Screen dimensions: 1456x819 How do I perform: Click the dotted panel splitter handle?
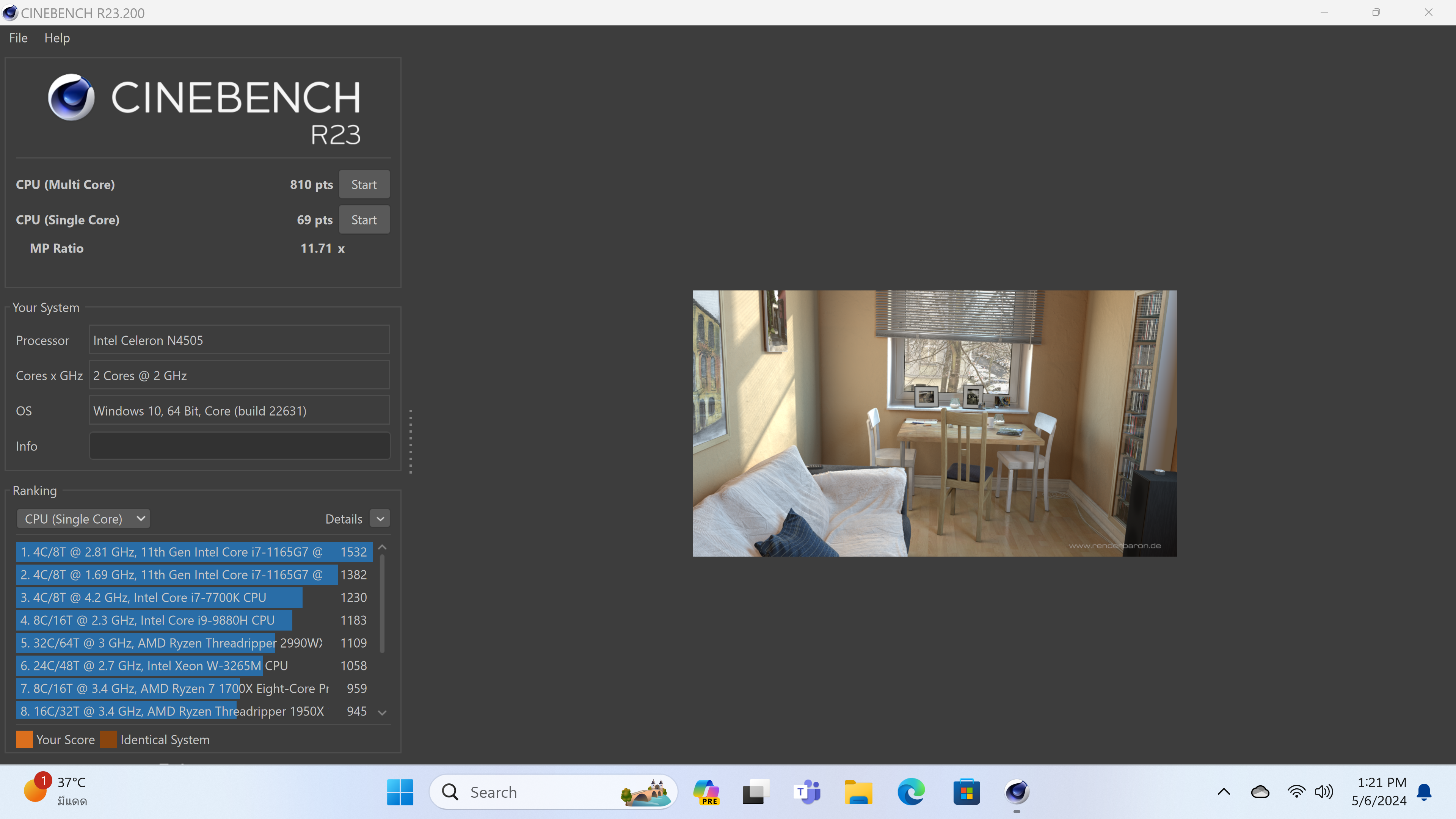click(x=410, y=441)
